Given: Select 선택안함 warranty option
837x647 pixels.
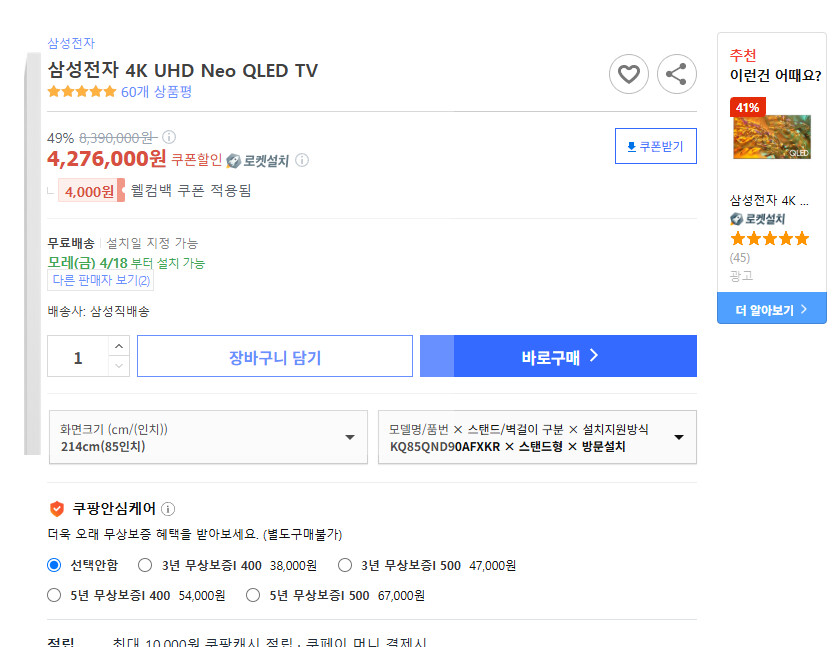Looking at the screenshot, I should tap(54, 565).
